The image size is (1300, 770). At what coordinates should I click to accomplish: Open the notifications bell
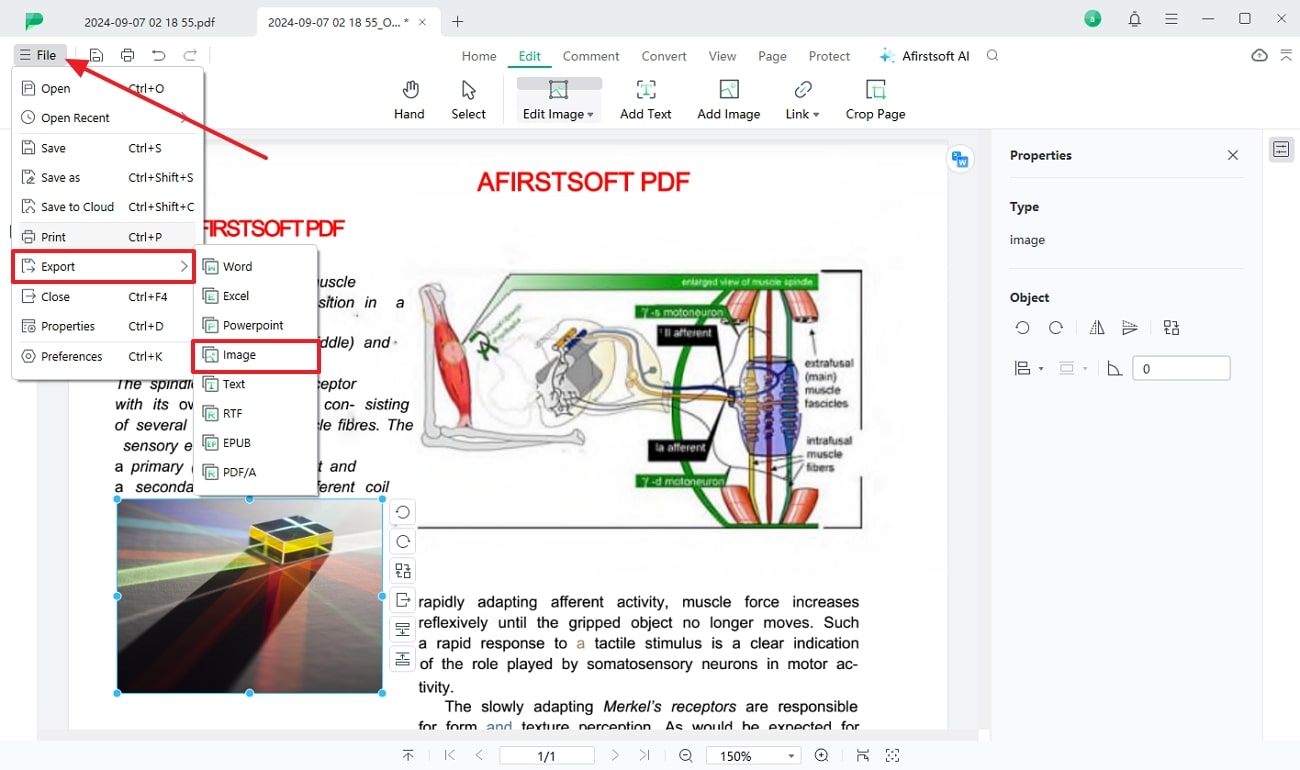1134,19
